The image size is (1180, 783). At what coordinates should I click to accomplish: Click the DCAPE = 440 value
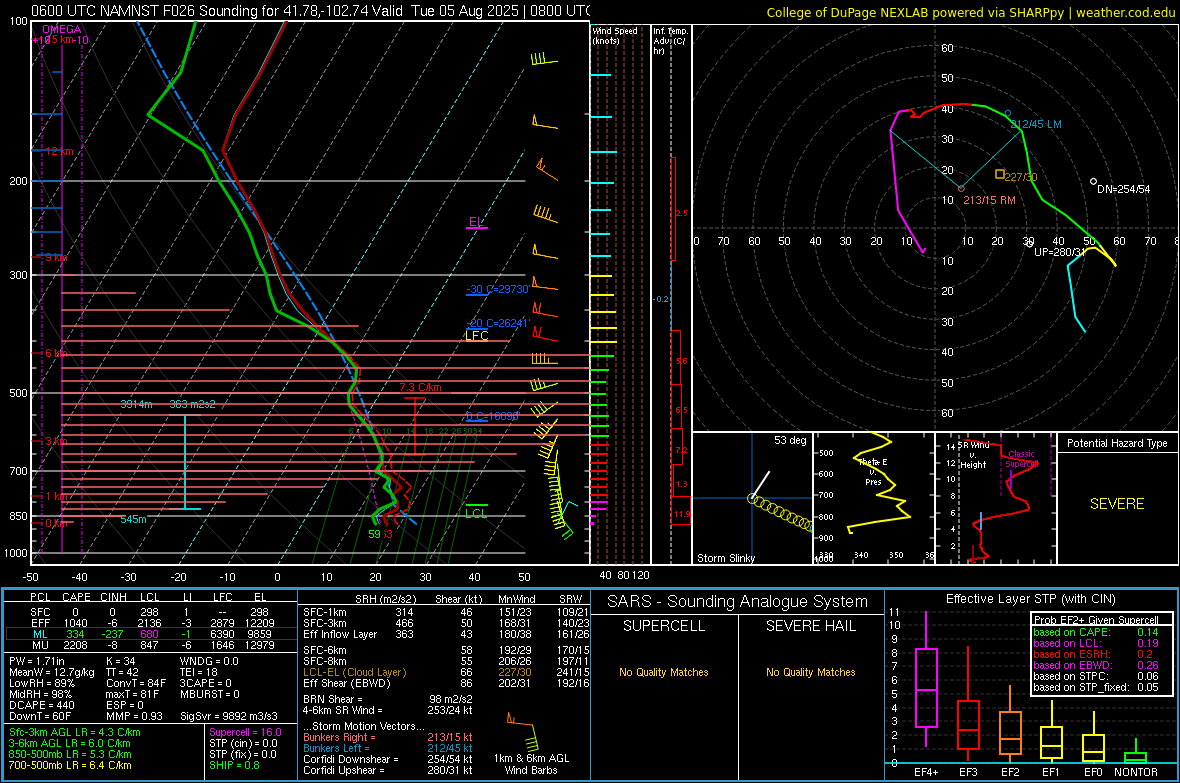[41, 705]
